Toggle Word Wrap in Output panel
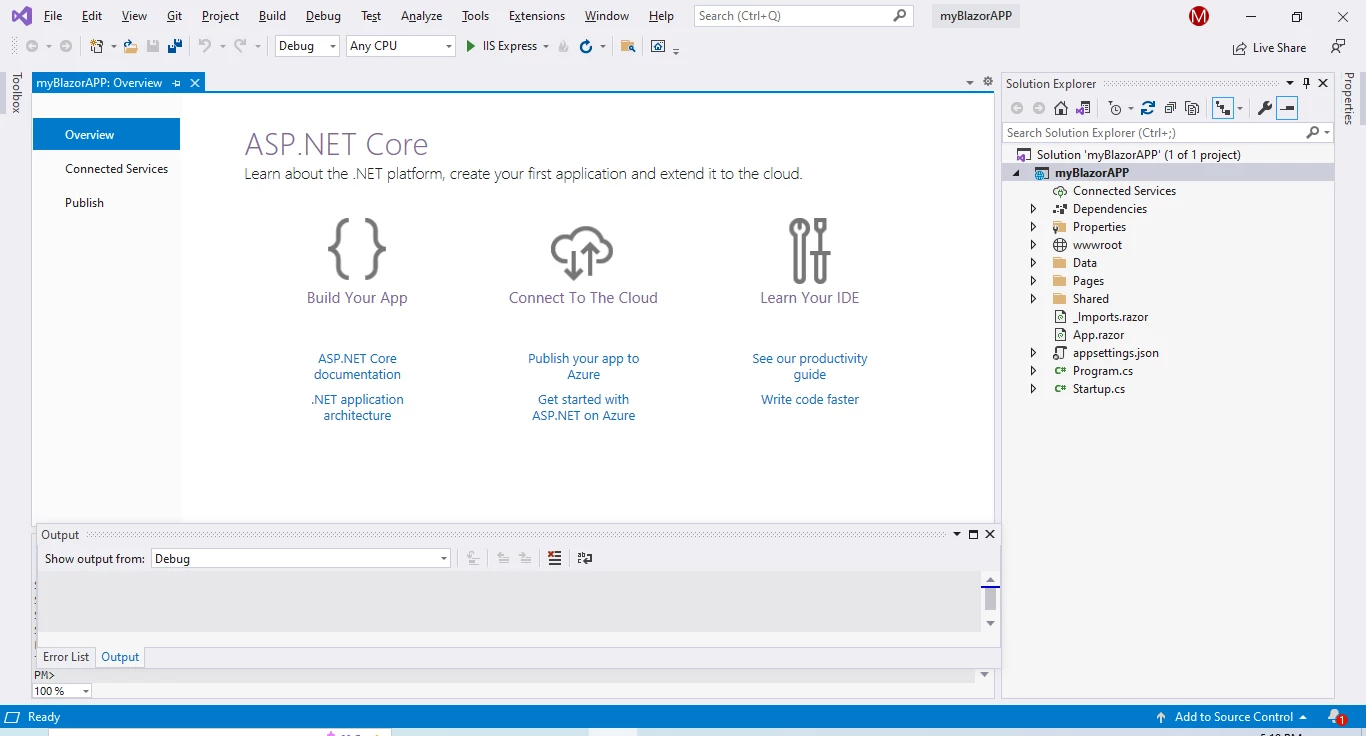The width and height of the screenshot is (1366, 736). 585,558
